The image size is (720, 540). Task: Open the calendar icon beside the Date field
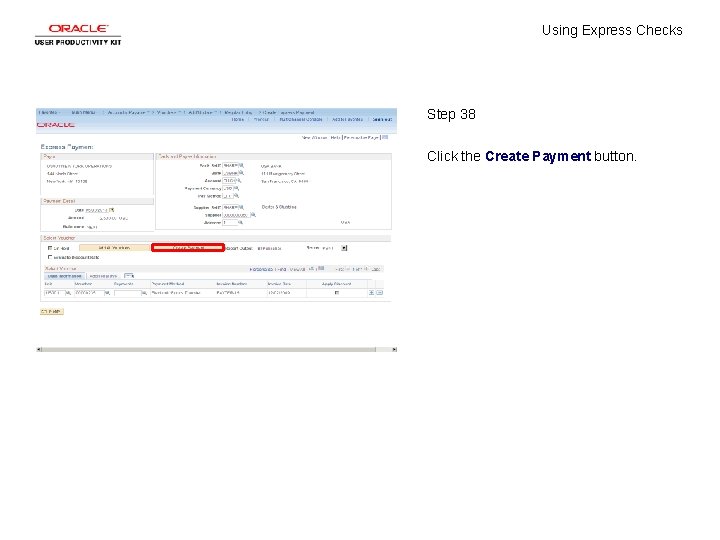click(x=112, y=210)
